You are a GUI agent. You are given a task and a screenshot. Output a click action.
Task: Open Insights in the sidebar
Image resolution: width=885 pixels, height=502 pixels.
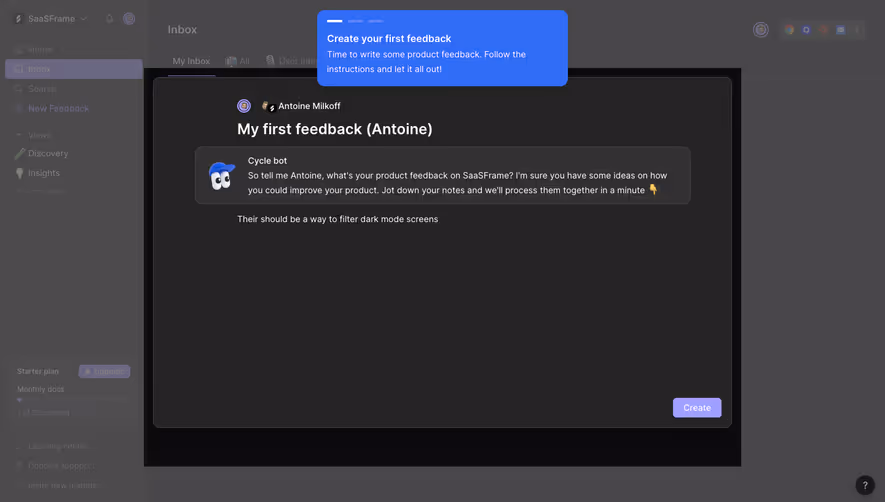click(x=43, y=173)
